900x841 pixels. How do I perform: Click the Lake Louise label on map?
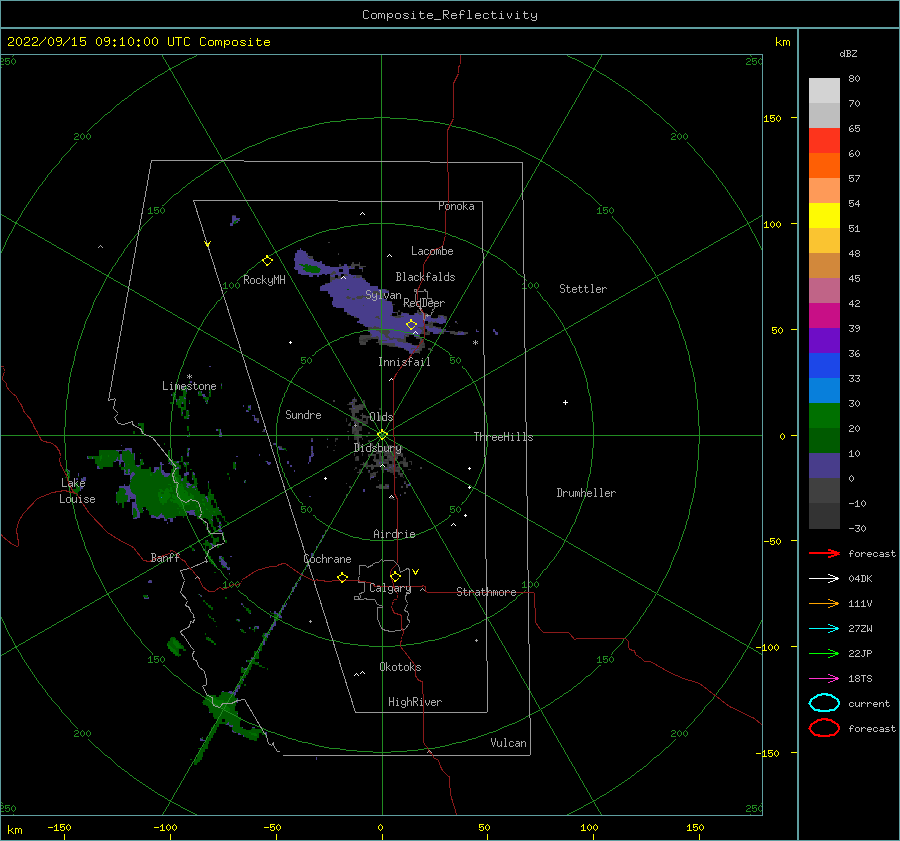tap(77, 491)
